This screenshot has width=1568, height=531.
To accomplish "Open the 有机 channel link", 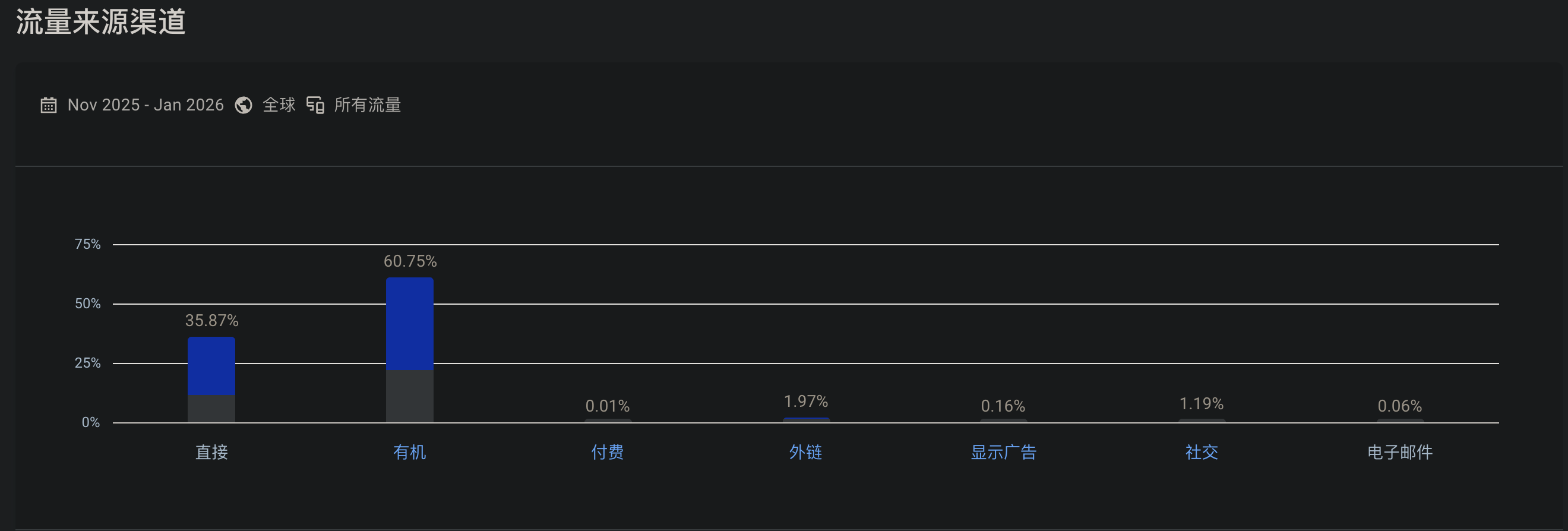I will point(410,452).
